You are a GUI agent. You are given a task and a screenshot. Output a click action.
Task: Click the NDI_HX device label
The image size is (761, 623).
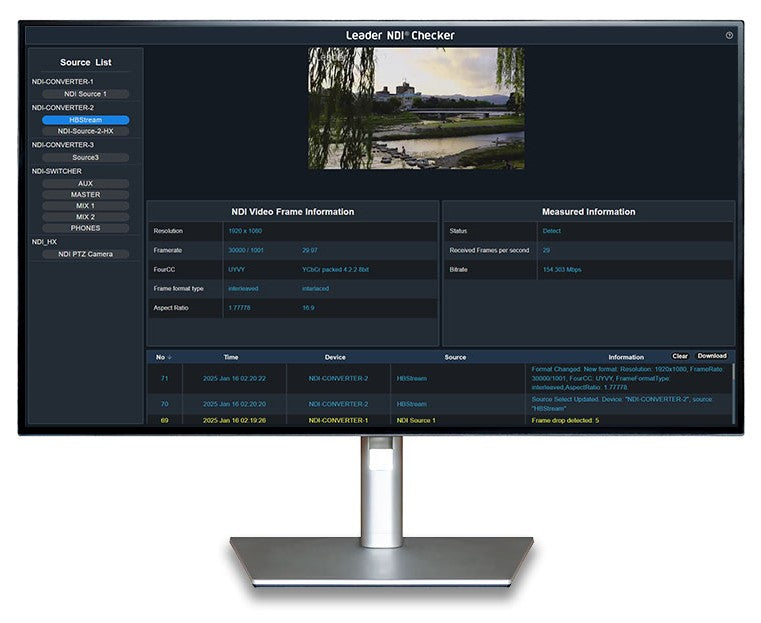click(44, 242)
